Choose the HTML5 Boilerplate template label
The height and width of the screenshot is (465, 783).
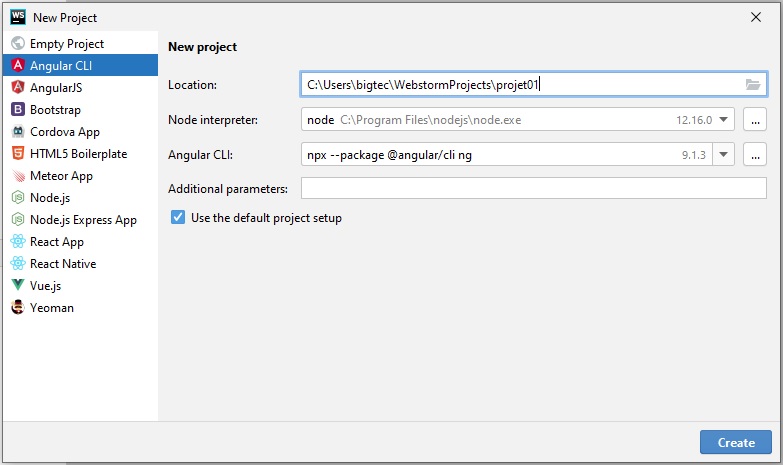click(78, 154)
